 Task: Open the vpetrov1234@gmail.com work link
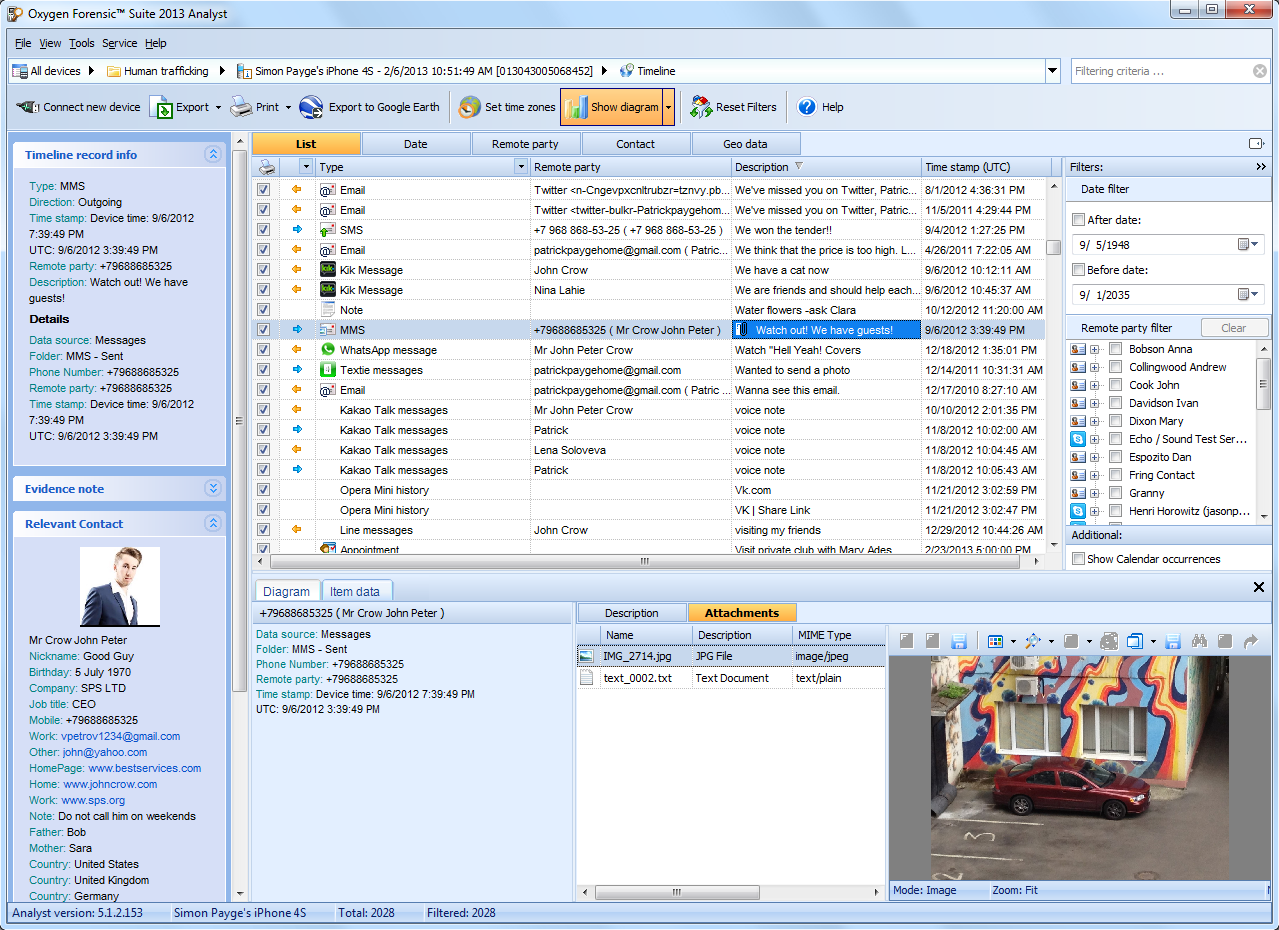[x=121, y=736]
